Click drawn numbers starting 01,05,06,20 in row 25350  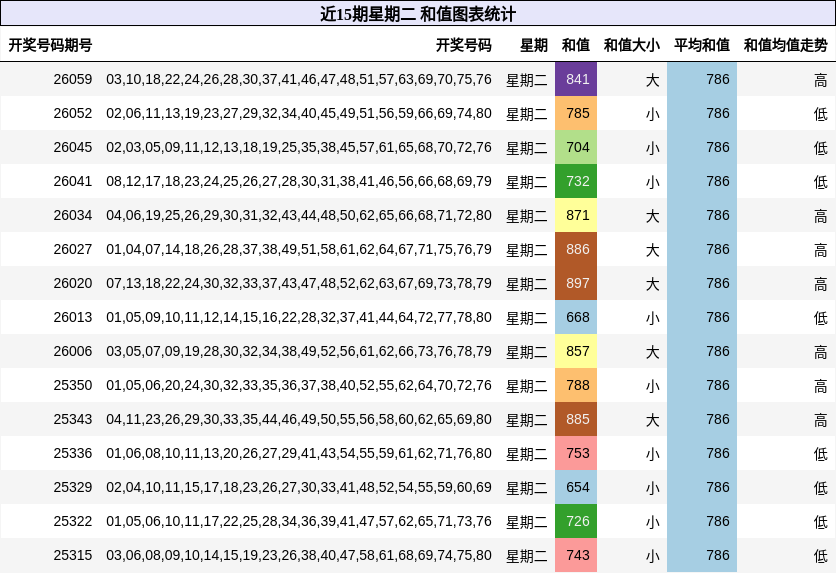click(x=299, y=385)
